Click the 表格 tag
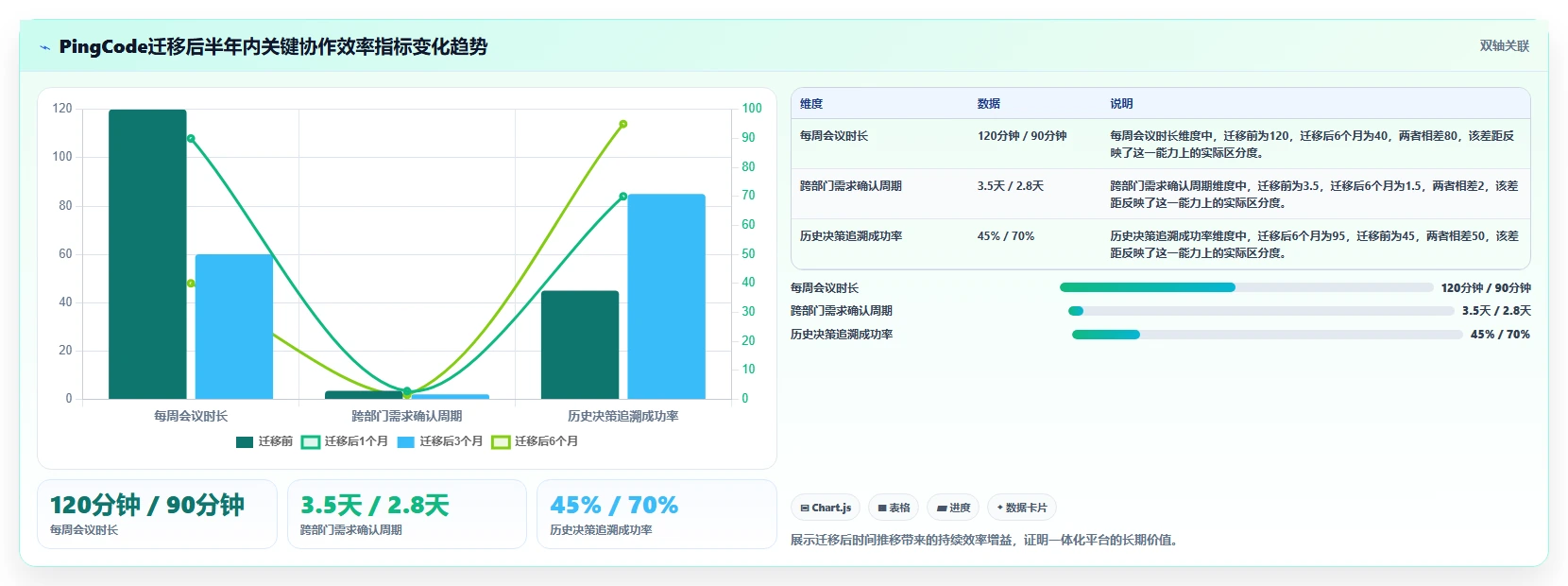This screenshot has width=1568, height=586. 894,508
